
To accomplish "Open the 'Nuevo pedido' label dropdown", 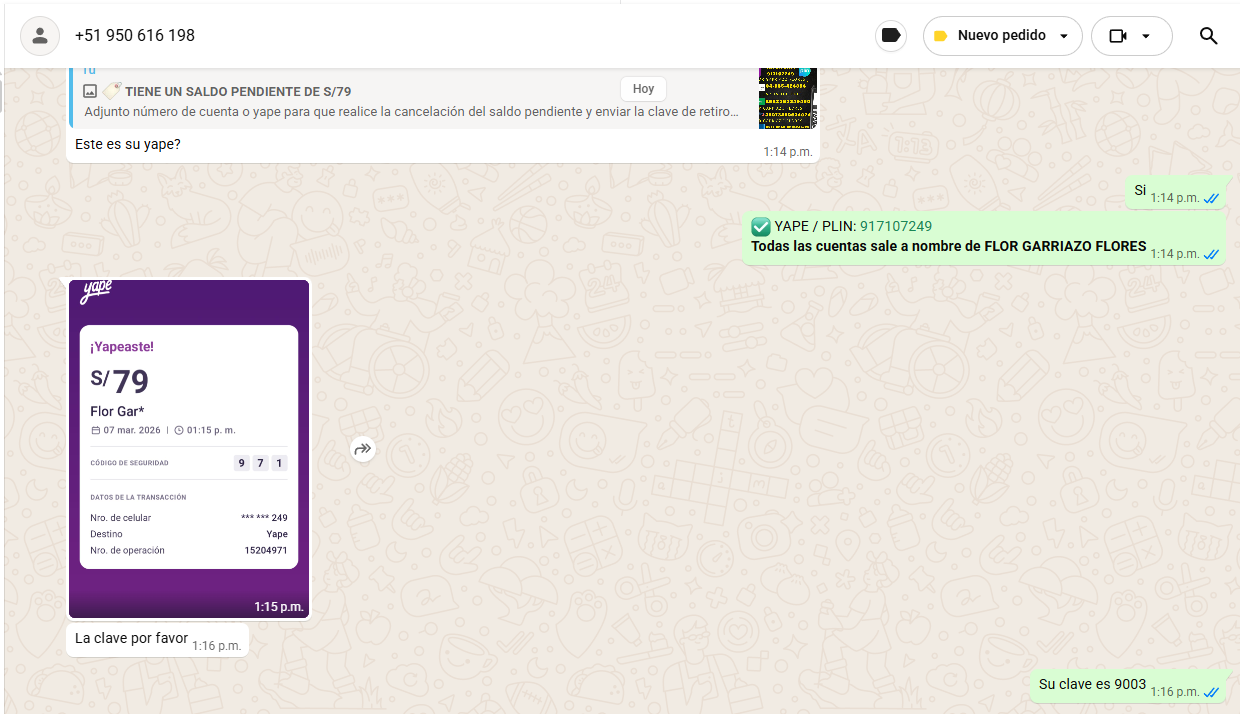I will (1001, 36).
